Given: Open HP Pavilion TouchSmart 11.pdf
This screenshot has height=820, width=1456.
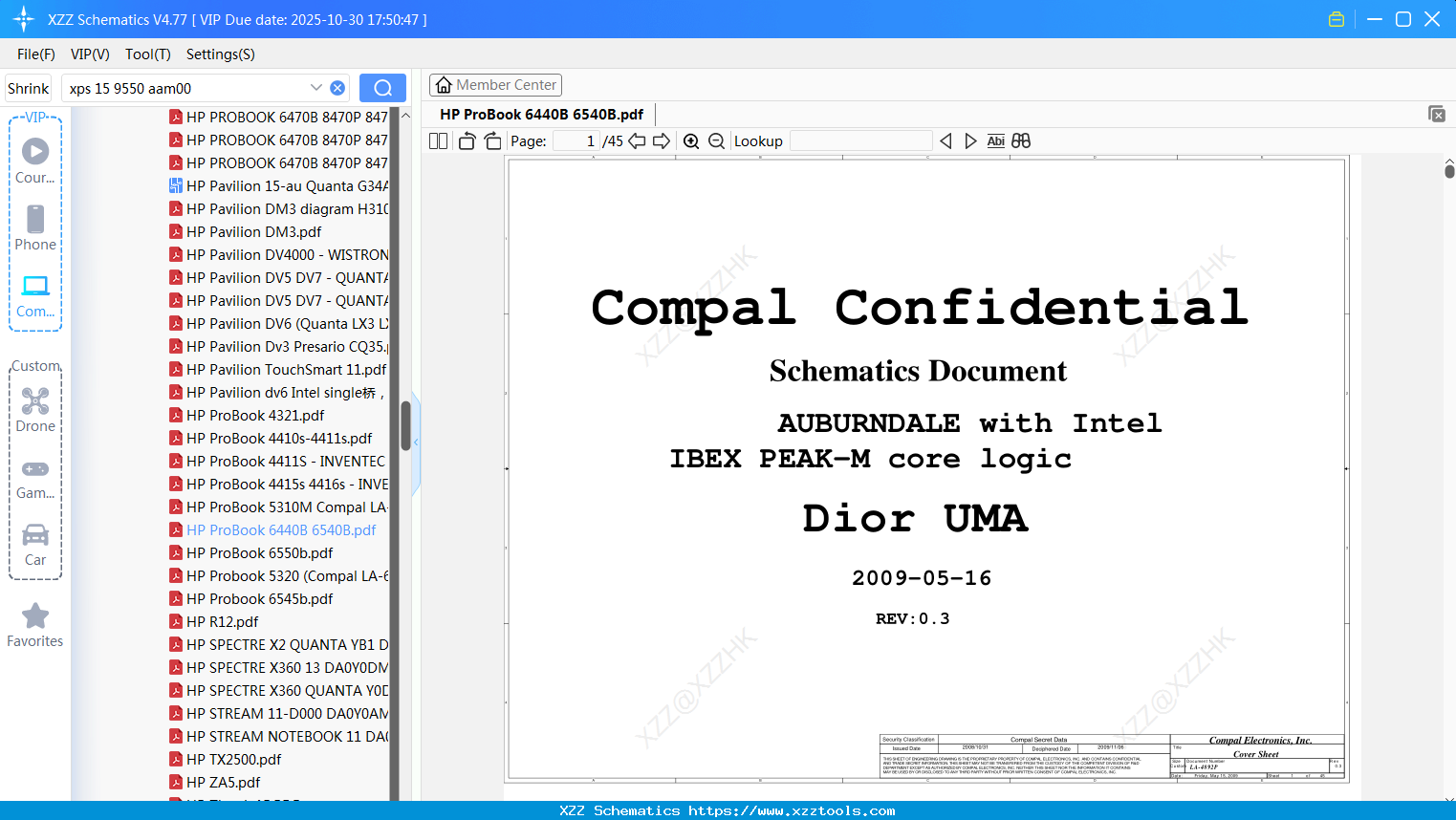Looking at the screenshot, I should (277, 369).
